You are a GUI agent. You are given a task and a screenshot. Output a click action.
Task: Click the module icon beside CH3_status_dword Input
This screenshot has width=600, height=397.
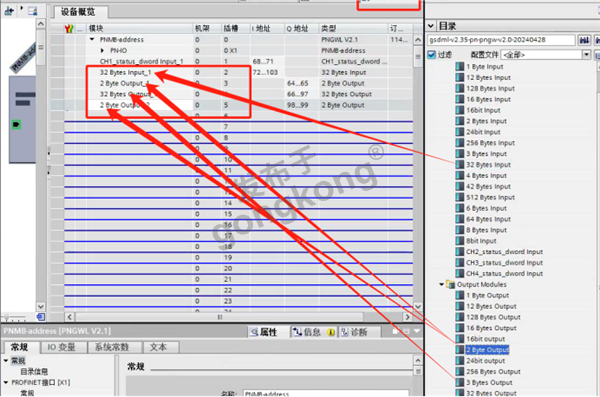click(x=460, y=263)
